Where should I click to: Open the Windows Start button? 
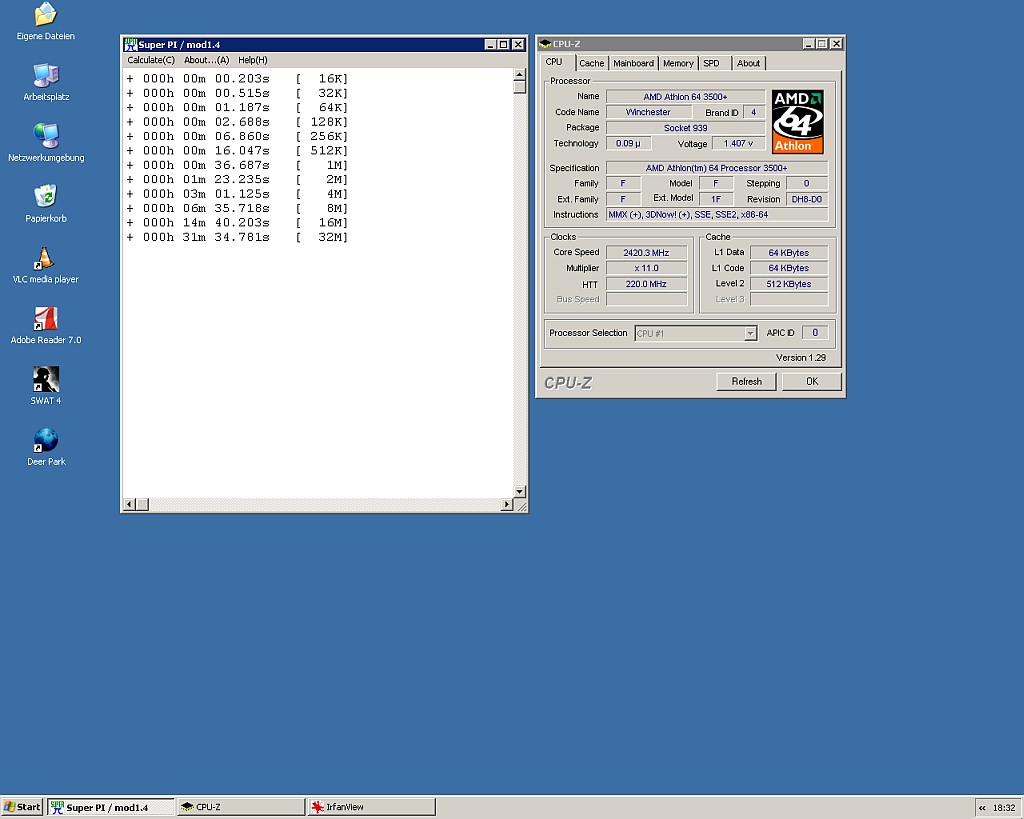(x=22, y=807)
